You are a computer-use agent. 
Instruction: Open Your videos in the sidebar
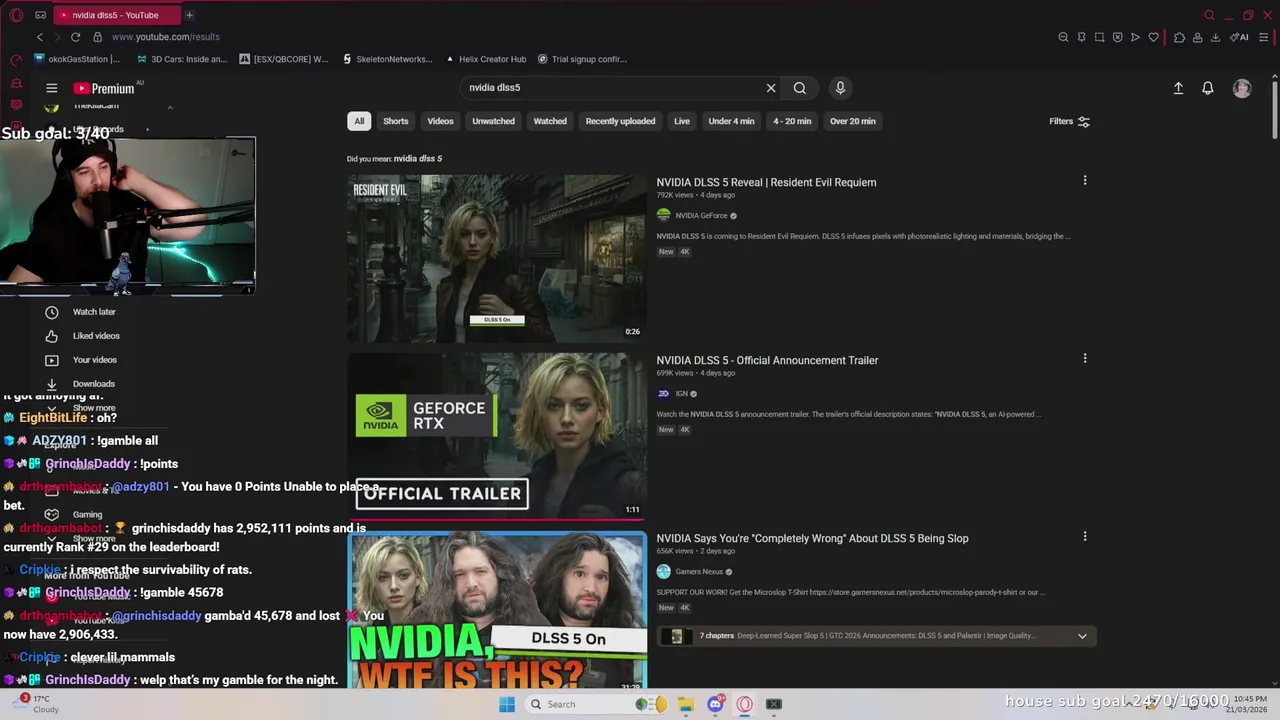tap(95, 360)
